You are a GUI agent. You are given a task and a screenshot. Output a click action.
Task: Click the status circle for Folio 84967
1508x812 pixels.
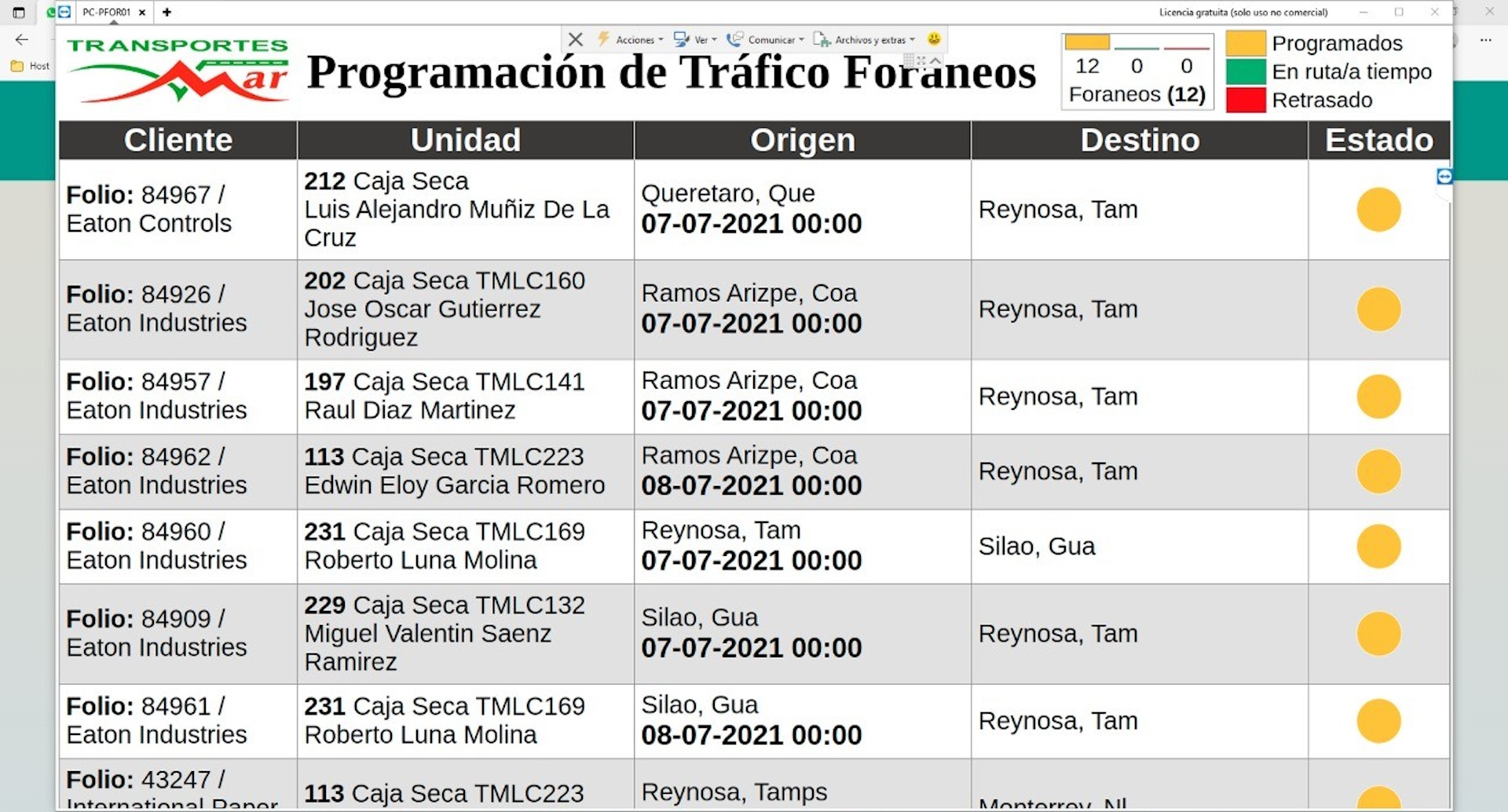[x=1379, y=210]
